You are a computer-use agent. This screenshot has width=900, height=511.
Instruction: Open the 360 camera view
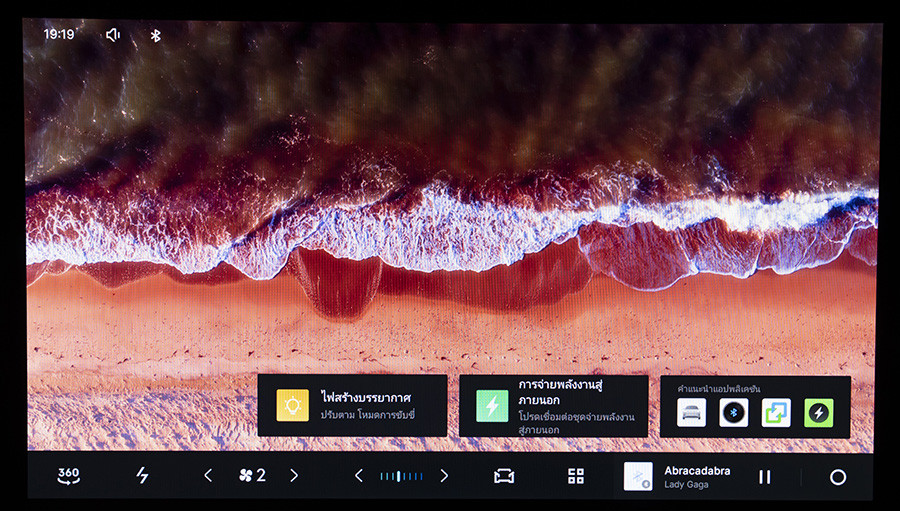pos(69,476)
